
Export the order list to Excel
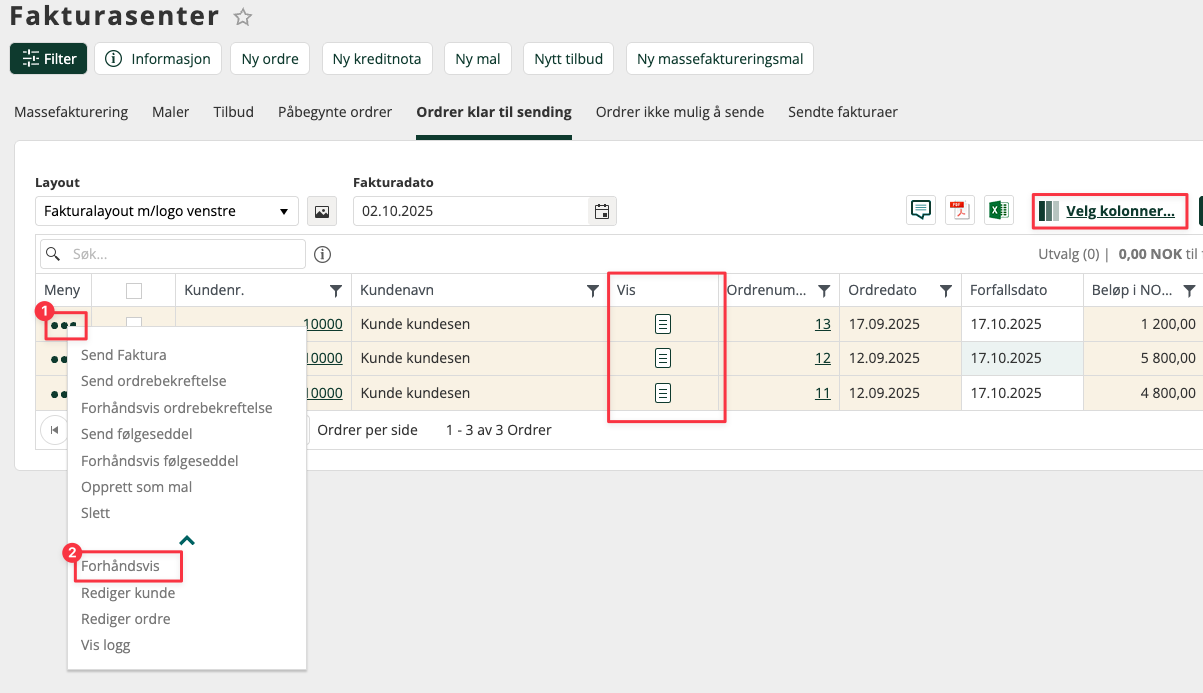click(x=998, y=210)
